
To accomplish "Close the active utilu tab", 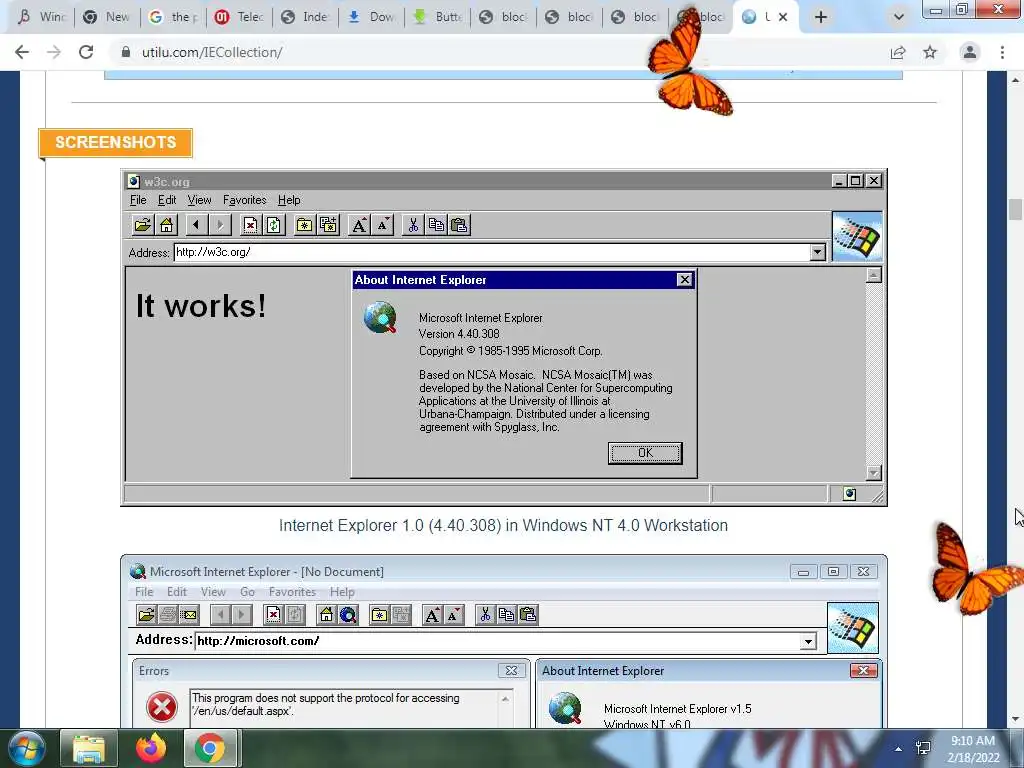I will pos(782,17).
